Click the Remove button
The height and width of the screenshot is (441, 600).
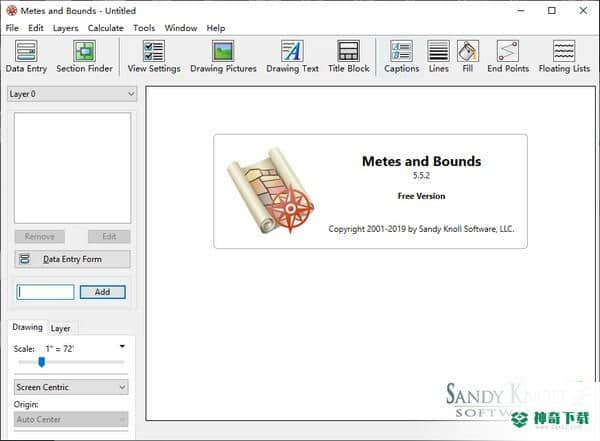click(x=40, y=237)
